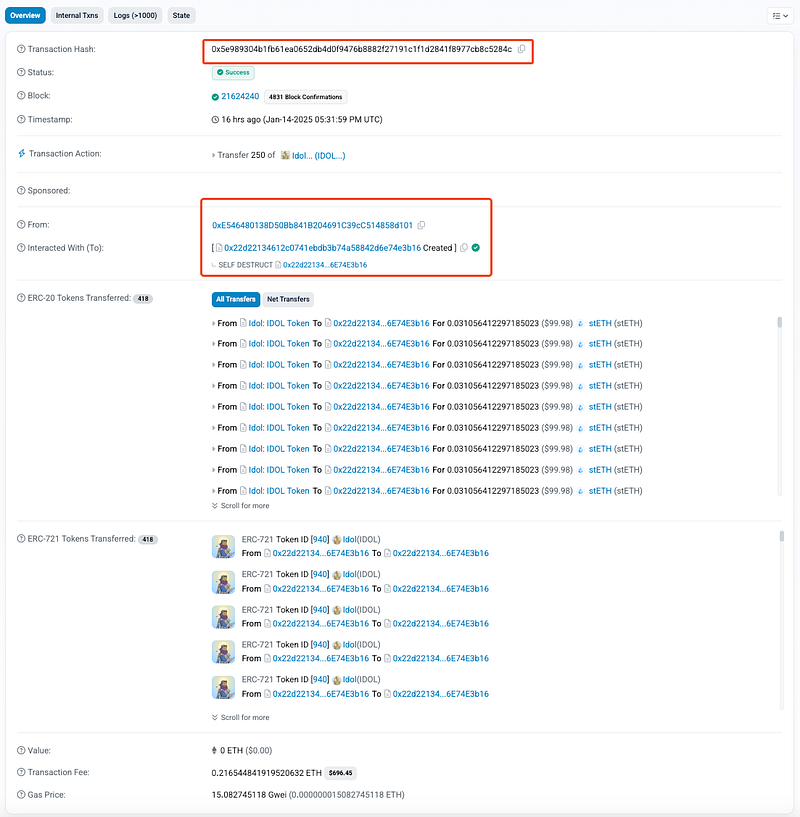Click help icon beside Transaction Hash label
The width and height of the screenshot is (800, 817).
coord(22,49)
